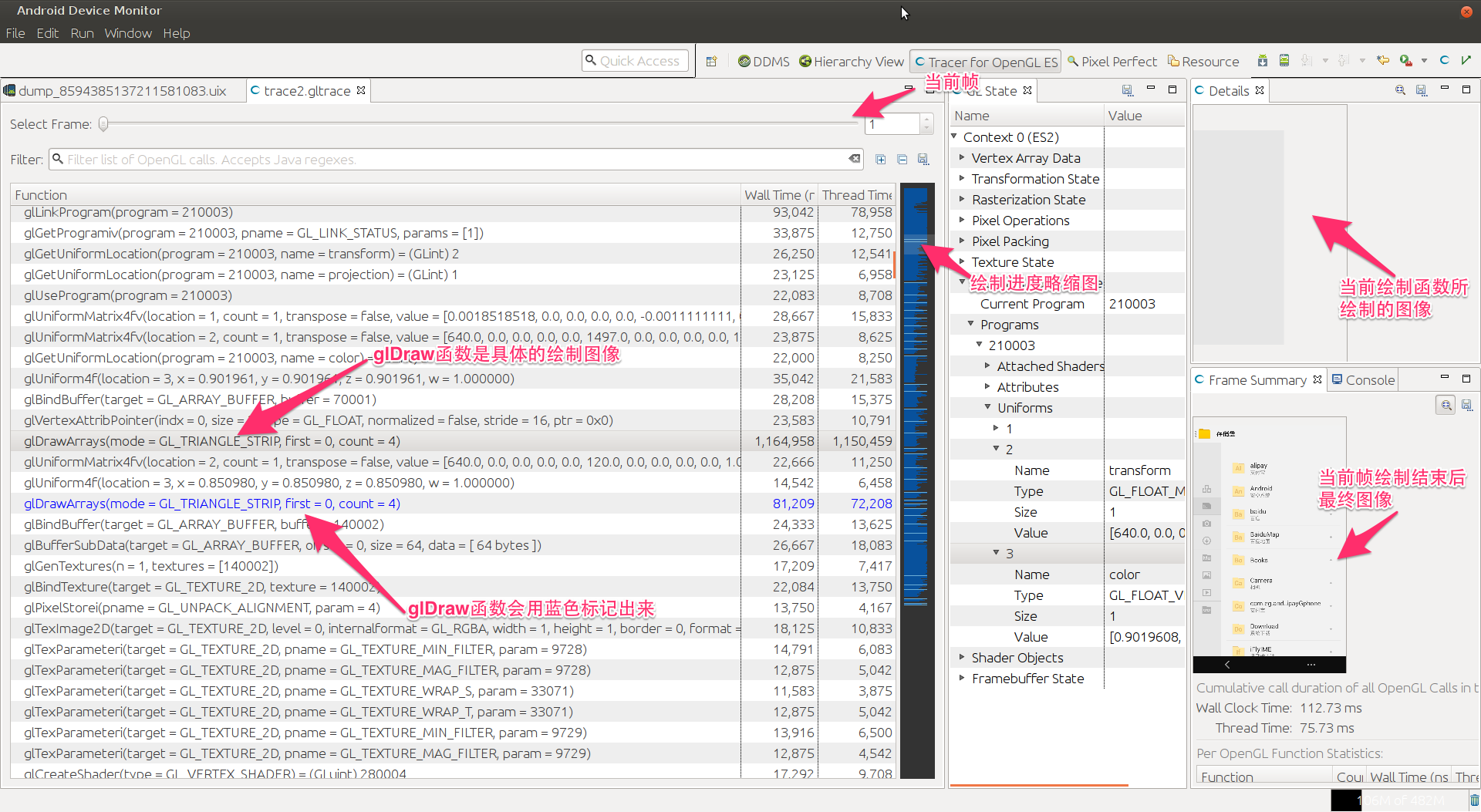Open the Window menu
This screenshot has height=812, width=1481.
[128, 33]
